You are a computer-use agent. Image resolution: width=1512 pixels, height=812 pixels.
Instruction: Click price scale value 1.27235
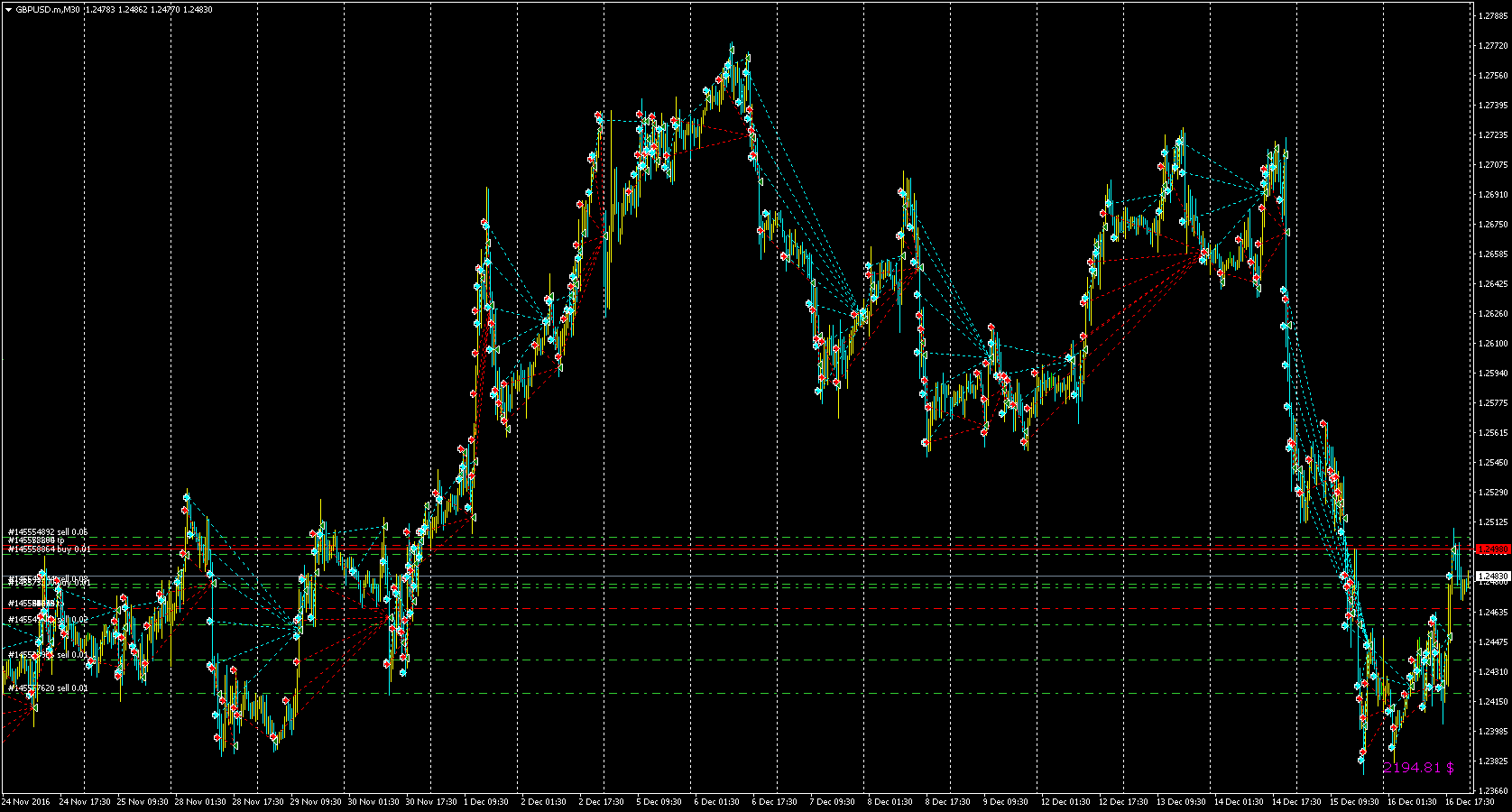click(1495, 135)
